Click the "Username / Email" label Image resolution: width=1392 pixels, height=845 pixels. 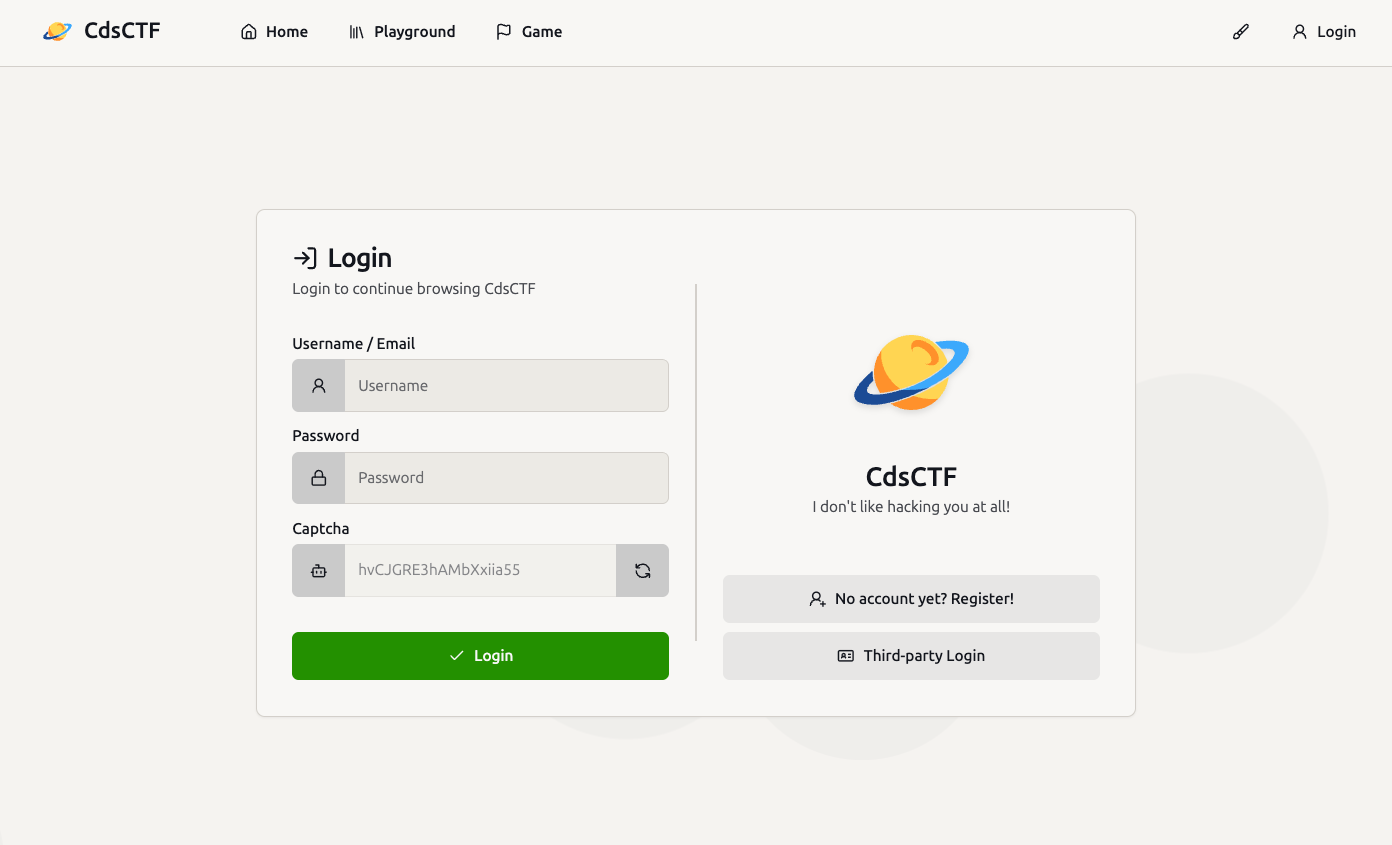pyautogui.click(x=353, y=344)
